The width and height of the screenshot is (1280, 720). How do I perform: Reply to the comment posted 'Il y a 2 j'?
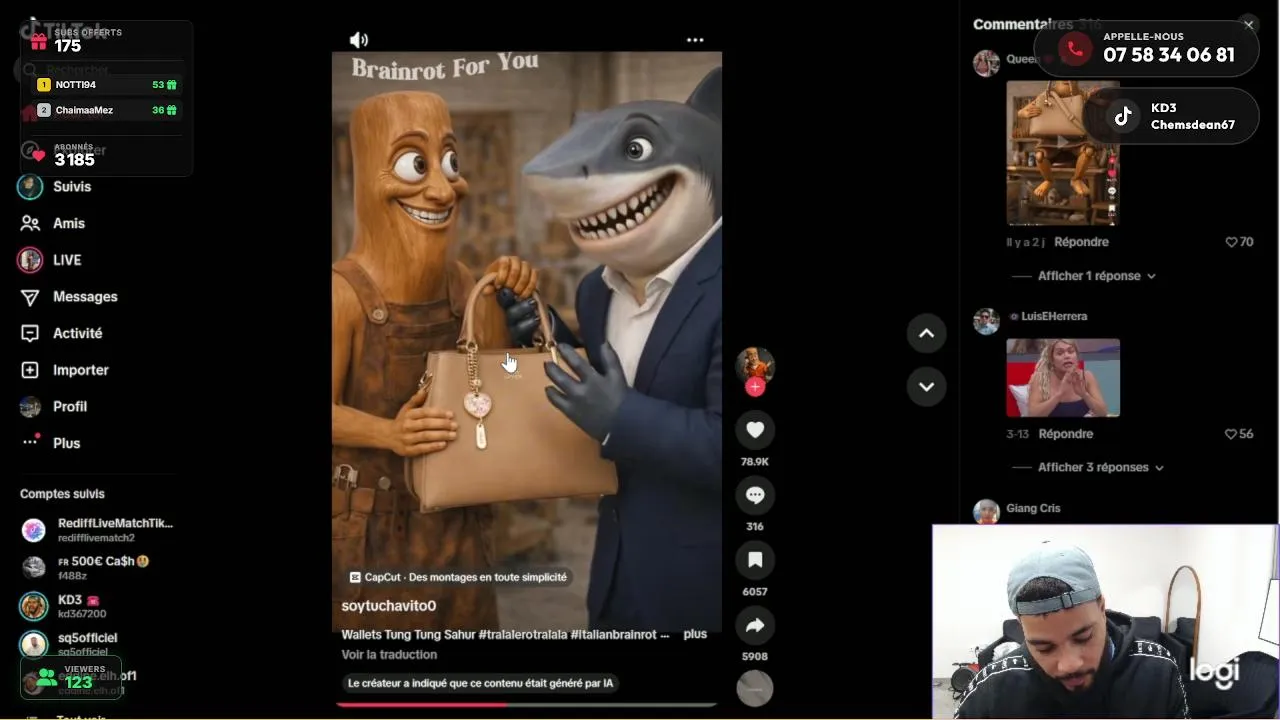click(x=1081, y=242)
